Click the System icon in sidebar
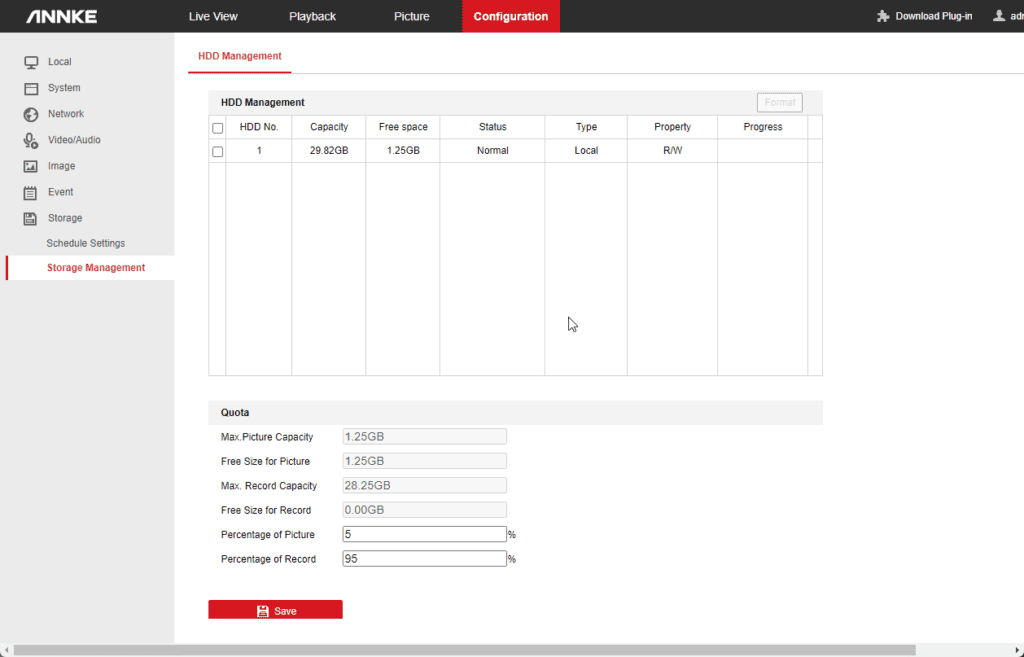Image resolution: width=1024 pixels, height=657 pixels. point(30,88)
